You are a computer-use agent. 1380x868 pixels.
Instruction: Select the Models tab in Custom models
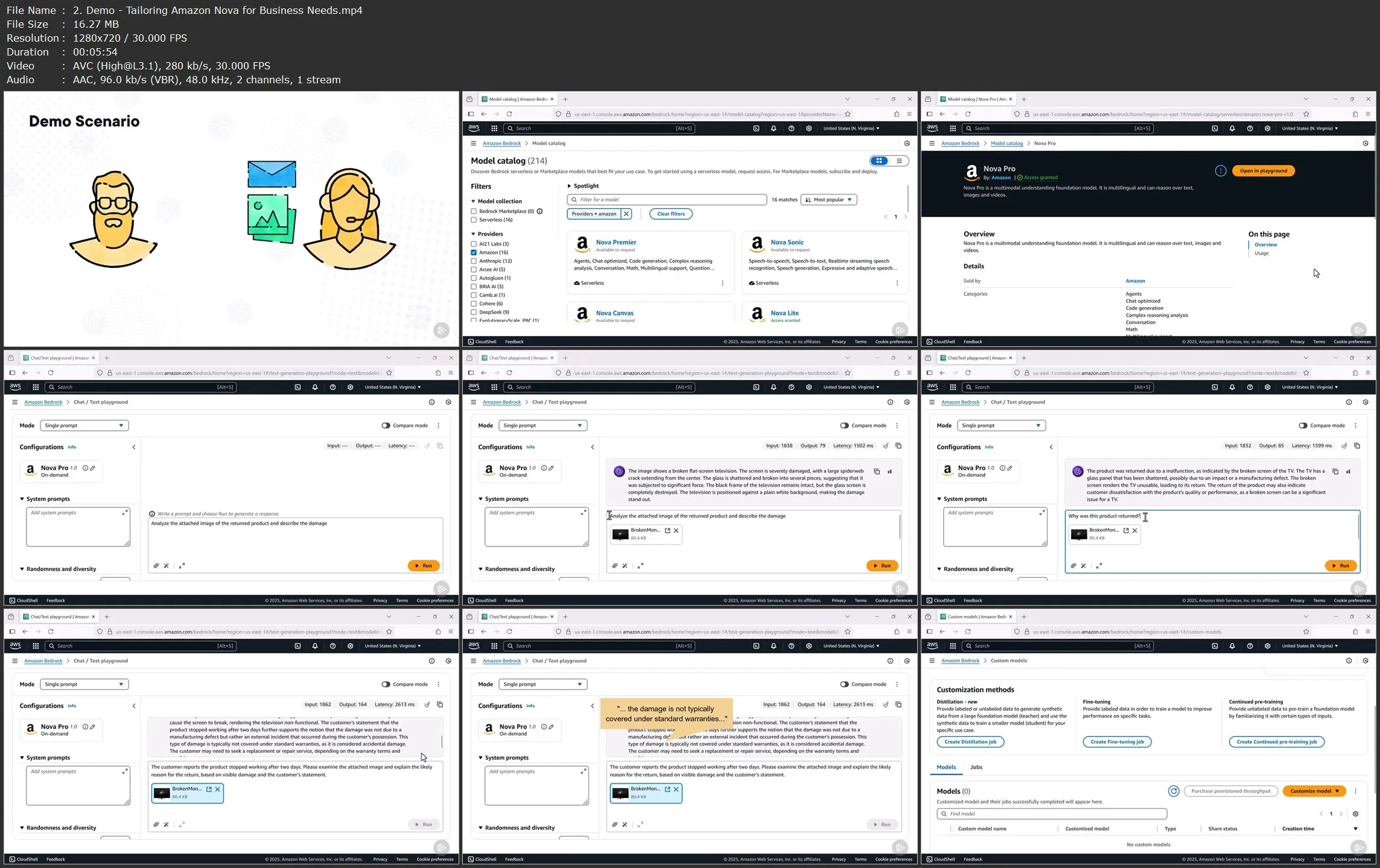[x=946, y=767]
